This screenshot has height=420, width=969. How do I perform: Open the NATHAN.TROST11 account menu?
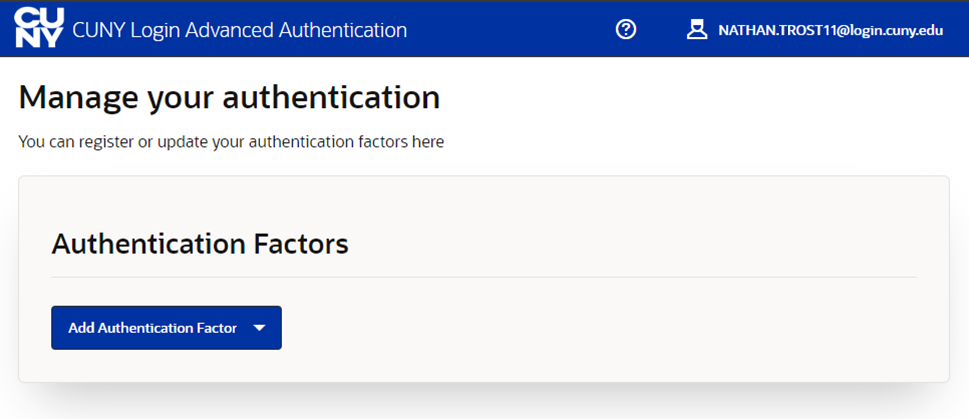[830, 31]
